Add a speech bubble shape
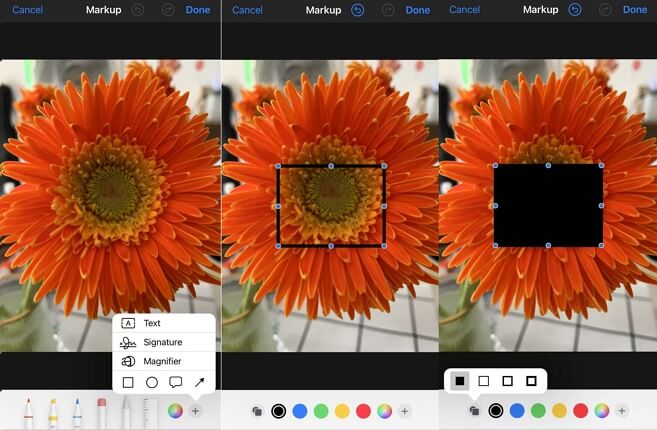Viewport: 657px width, 430px height. [x=176, y=382]
